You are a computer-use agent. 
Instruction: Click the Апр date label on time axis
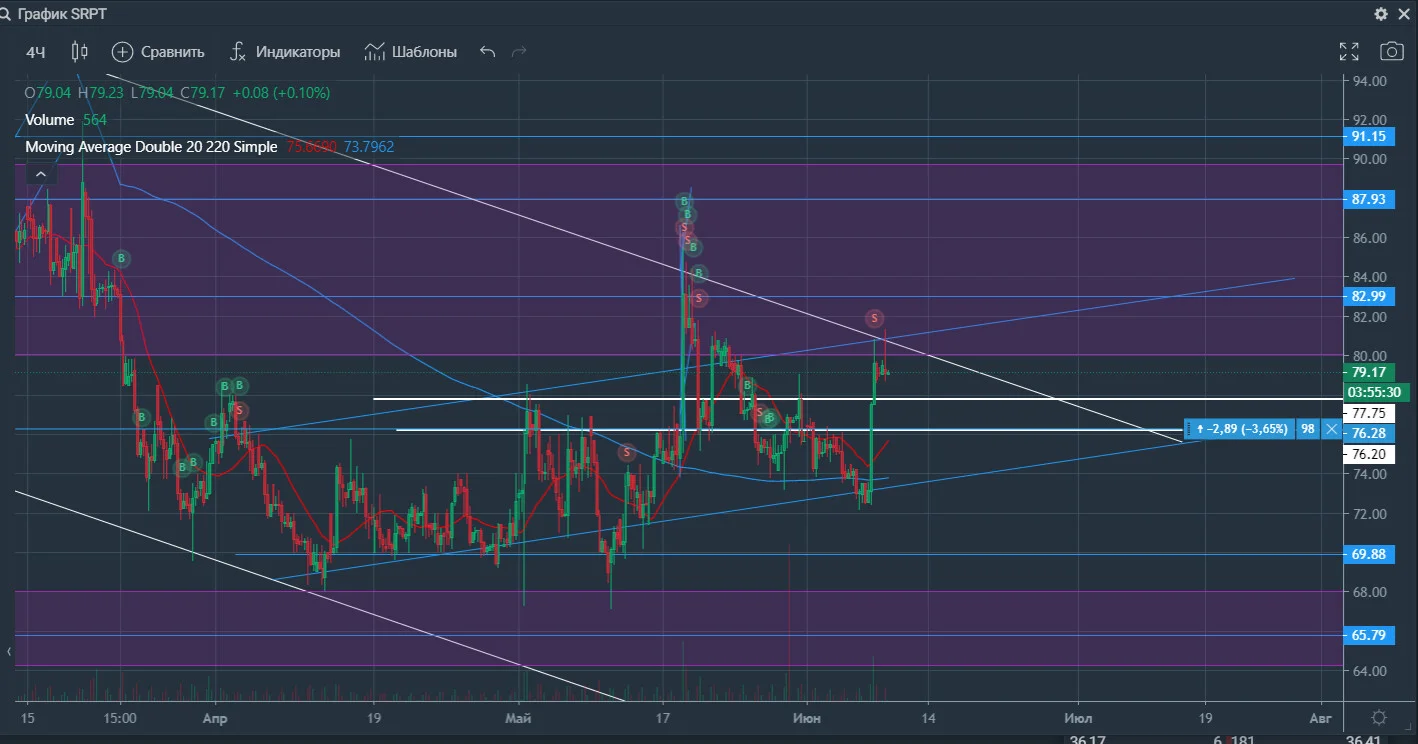coord(214,718)
